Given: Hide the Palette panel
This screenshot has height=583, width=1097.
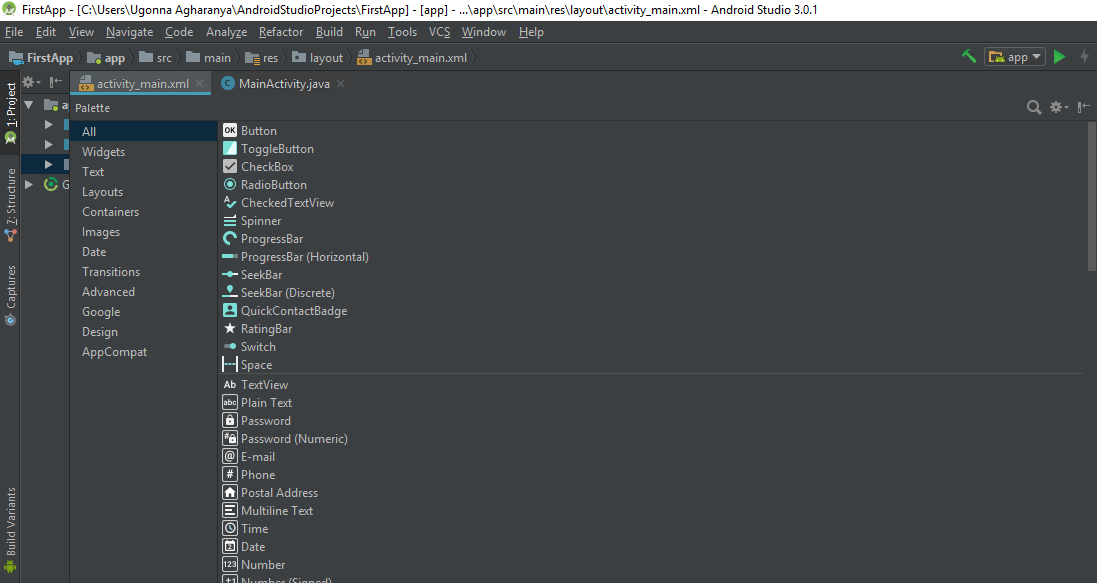Looking at the screenshot, I should tap(1084, 107).
